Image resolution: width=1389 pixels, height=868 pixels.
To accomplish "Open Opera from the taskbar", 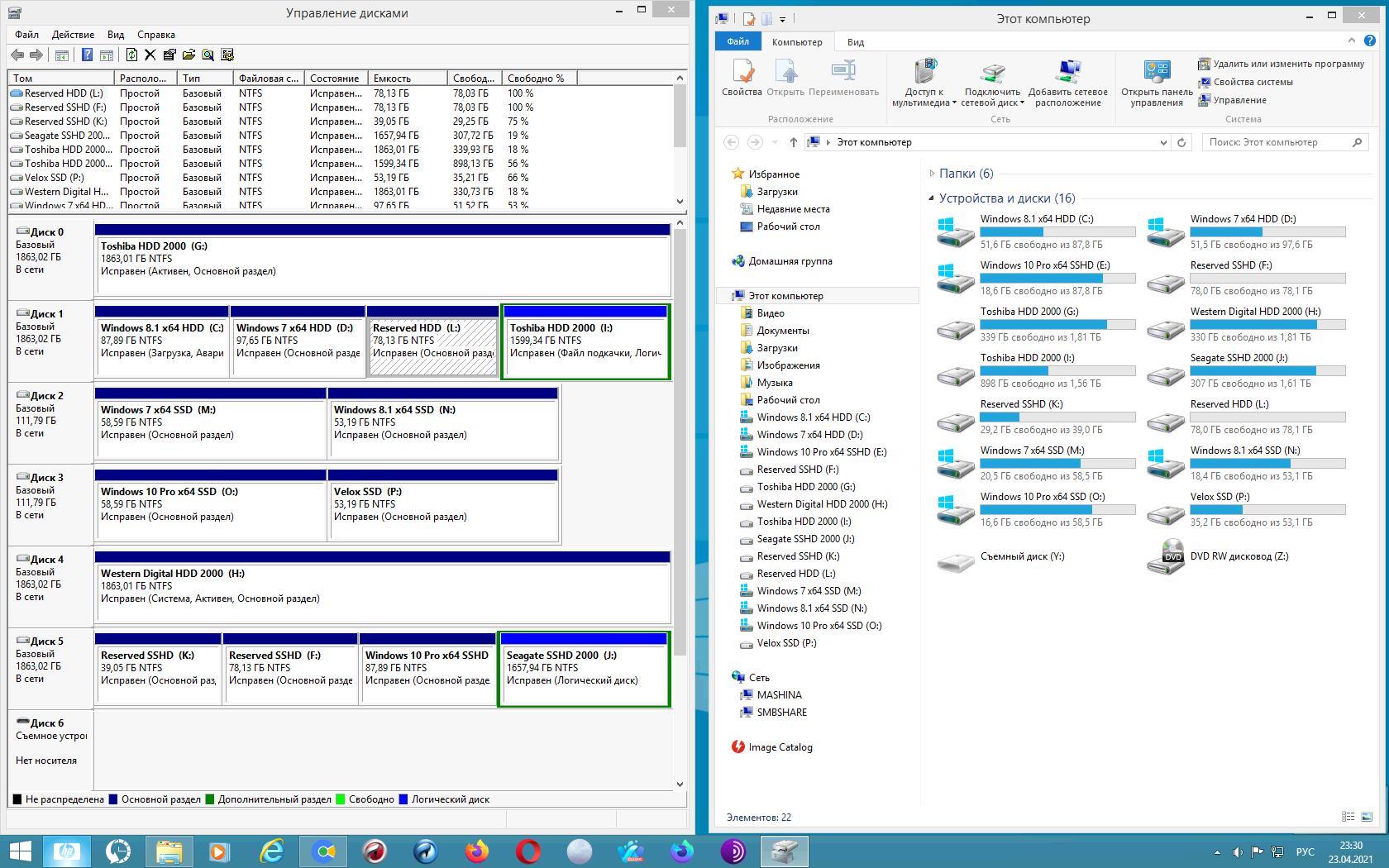I will pyautogui.click(x=528, y=851).
